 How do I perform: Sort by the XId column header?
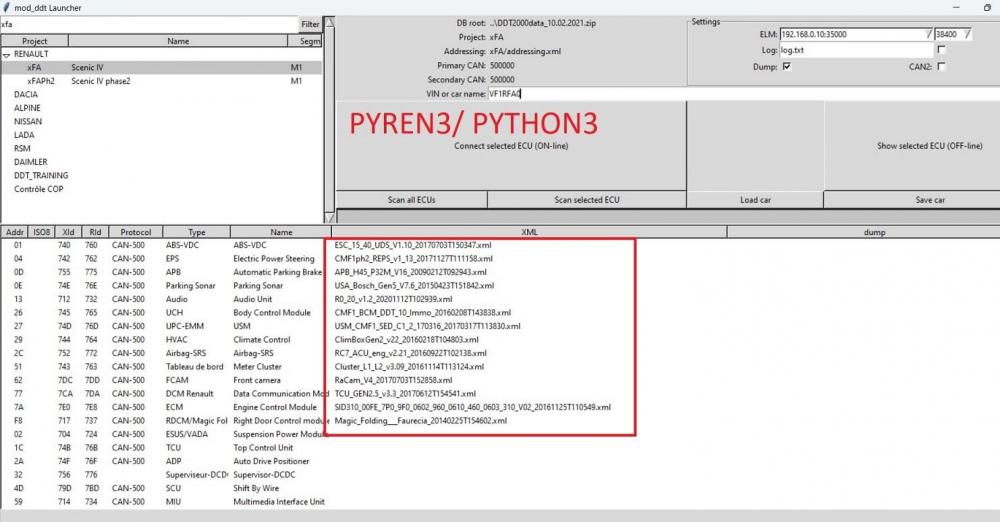[68, 232]
